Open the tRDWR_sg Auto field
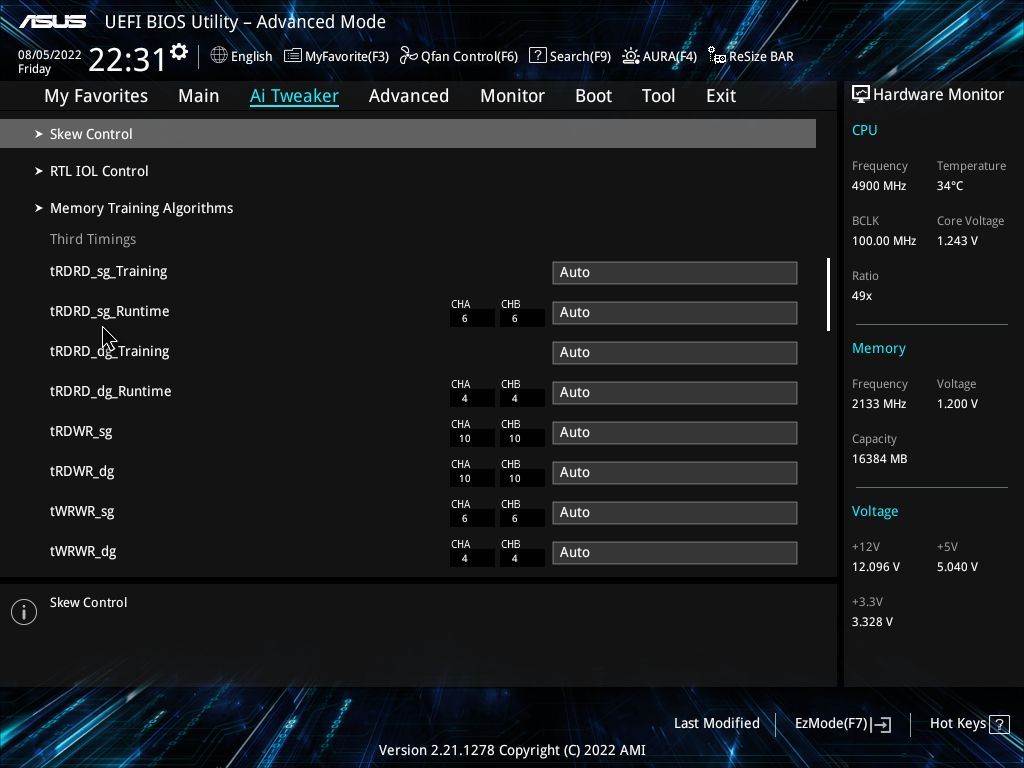This screenshot has width=1024, height=768. pyautogui.click(x=675, y=433)
